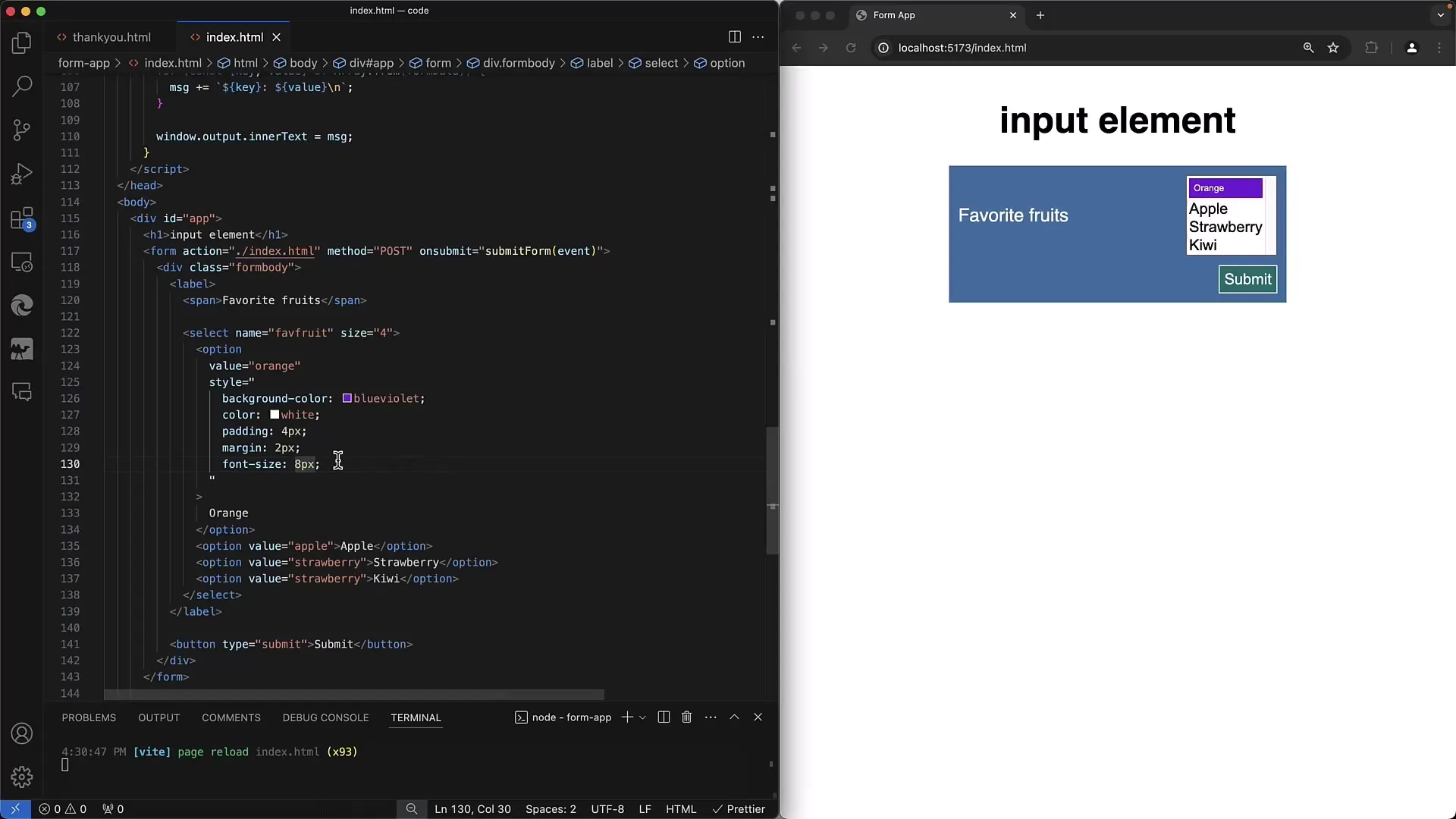Click the zoom magnifier in status bar
This screenshot has height=819, width=1456.
tap(412, 809)
